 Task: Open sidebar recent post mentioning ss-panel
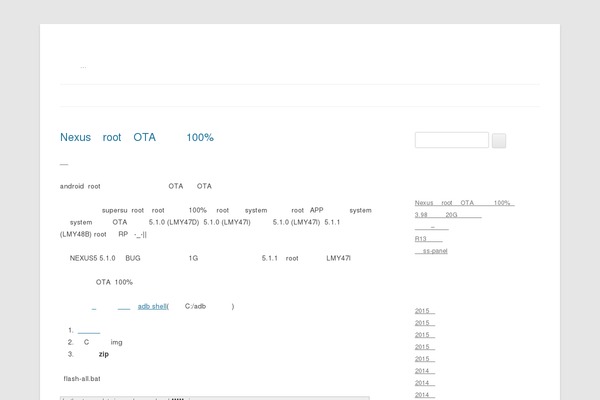pyautogui.click(x=431, y=251)
